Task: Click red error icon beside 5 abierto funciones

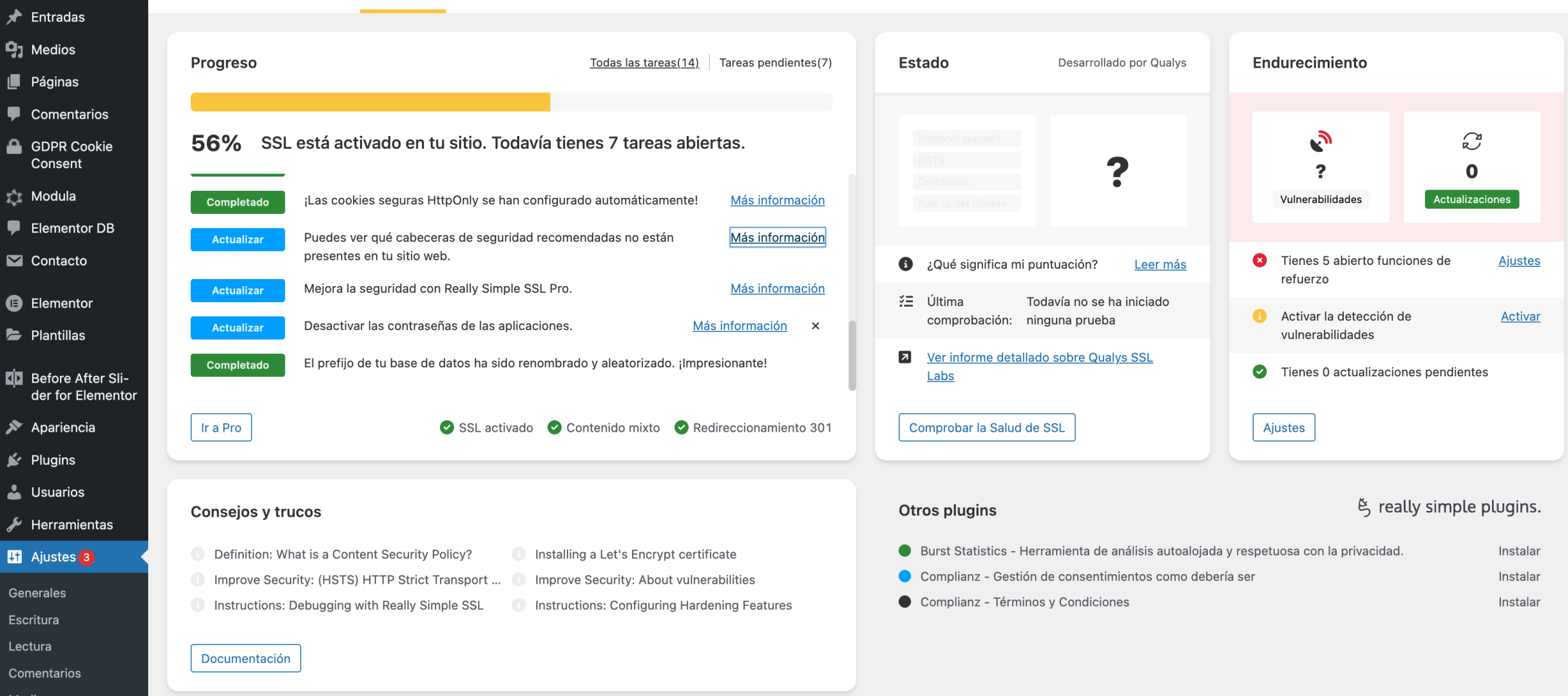Action: [x=1260, y=260]
